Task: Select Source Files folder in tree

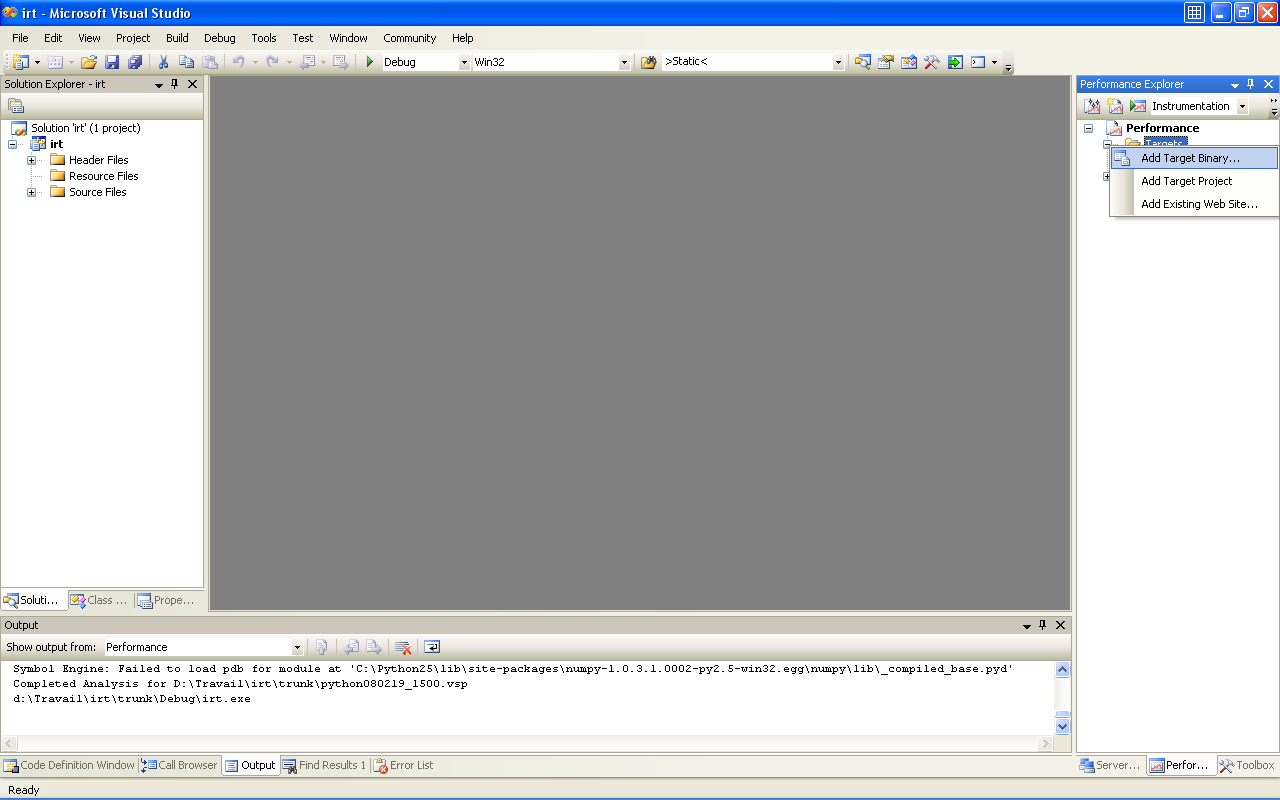Action: (97, 192)
